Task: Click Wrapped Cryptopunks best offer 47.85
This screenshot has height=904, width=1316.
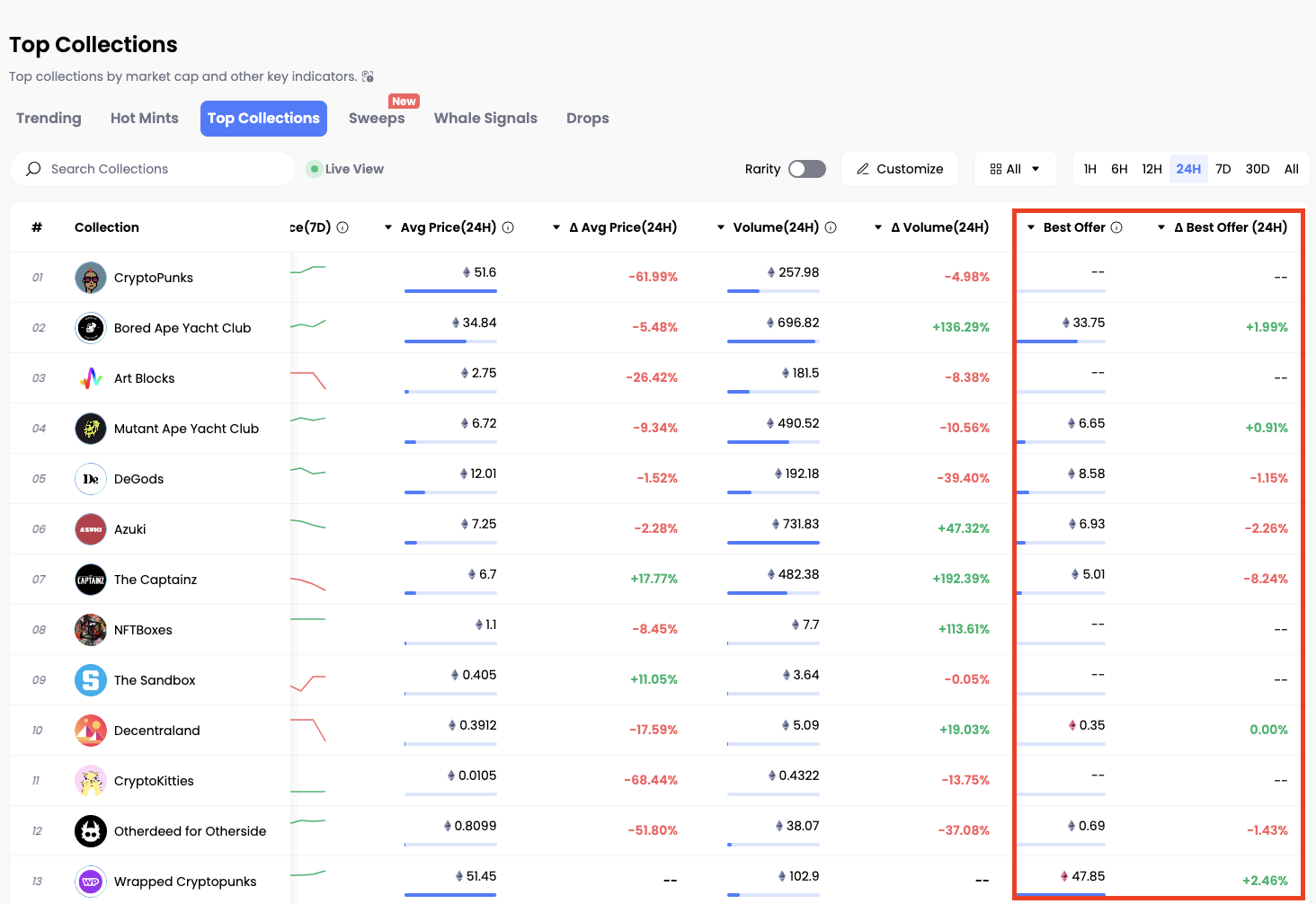Action: [x=1082, y=876]
